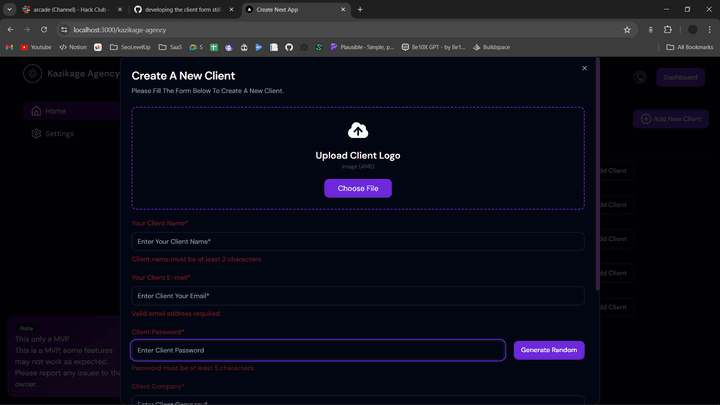
Task: Click the dialog vertical scrollbar
Action: (x=597, y=174)
